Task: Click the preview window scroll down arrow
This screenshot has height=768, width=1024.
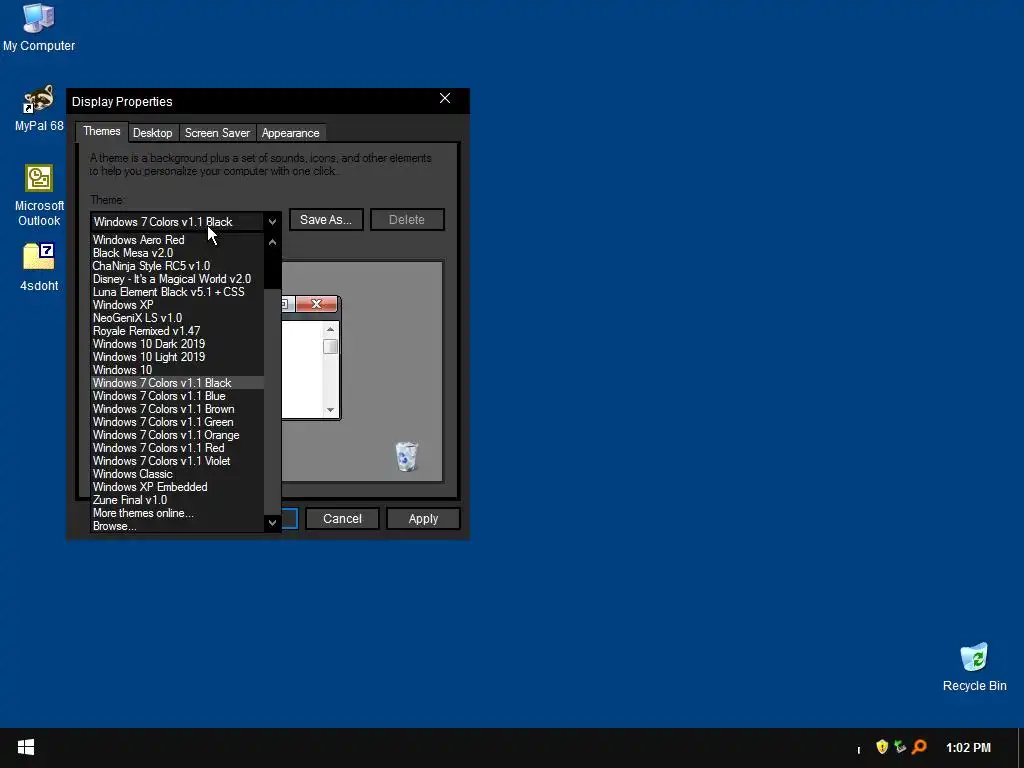Action: pyautogui.click(x=330, y=410)
